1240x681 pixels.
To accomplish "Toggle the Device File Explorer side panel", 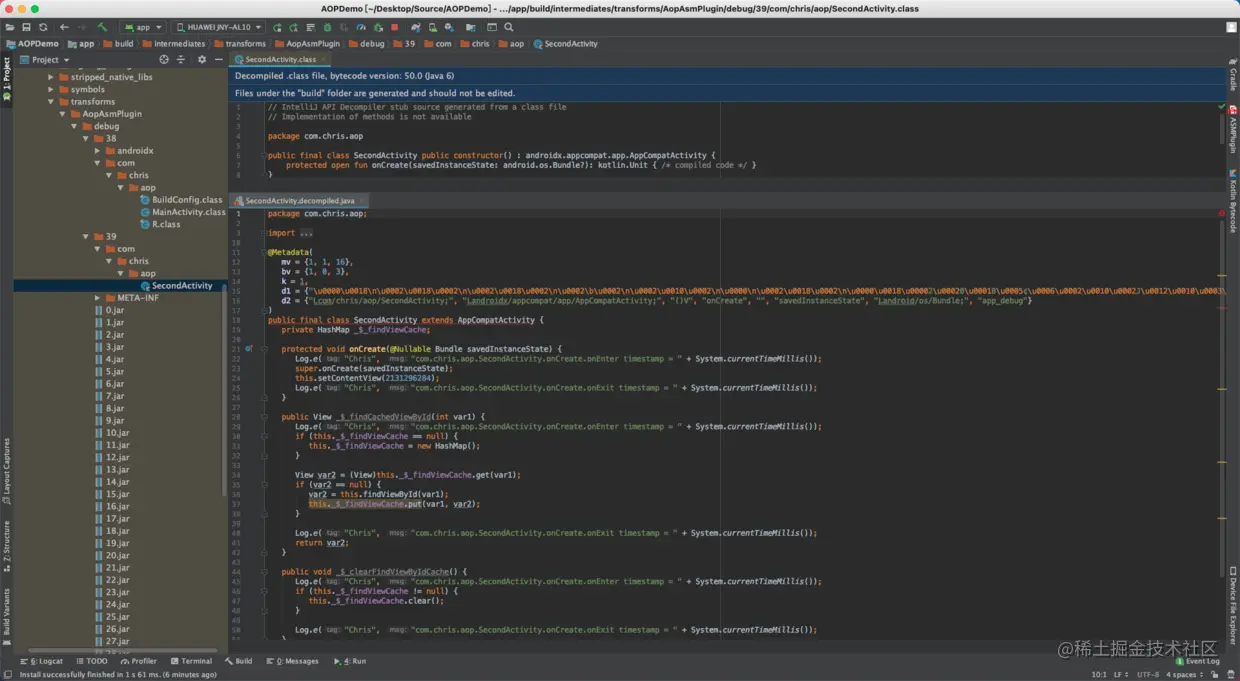I will coord(1233,604).
